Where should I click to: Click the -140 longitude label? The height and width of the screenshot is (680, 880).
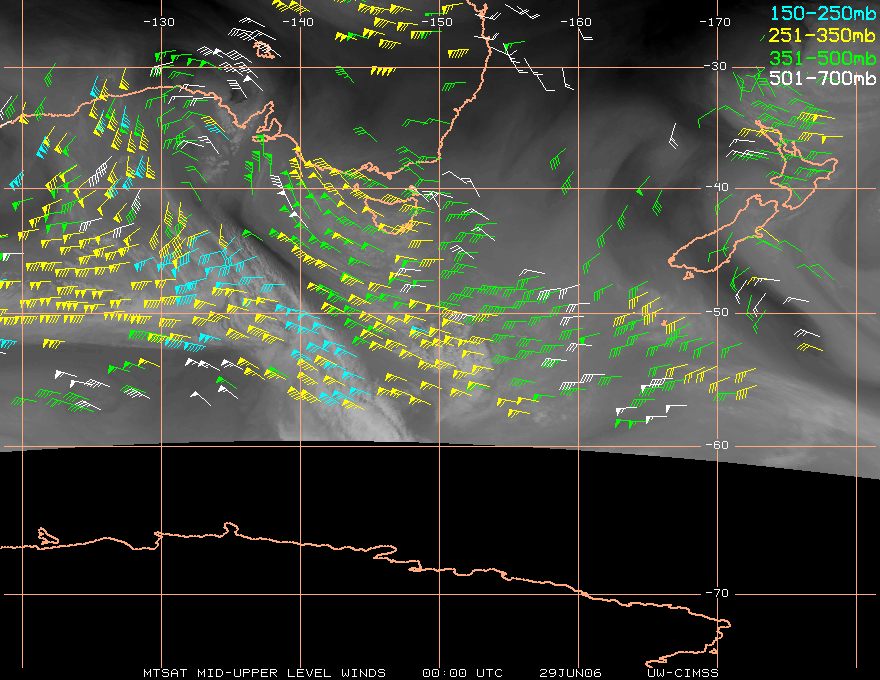pyautogui.click(x=298, y=22)
